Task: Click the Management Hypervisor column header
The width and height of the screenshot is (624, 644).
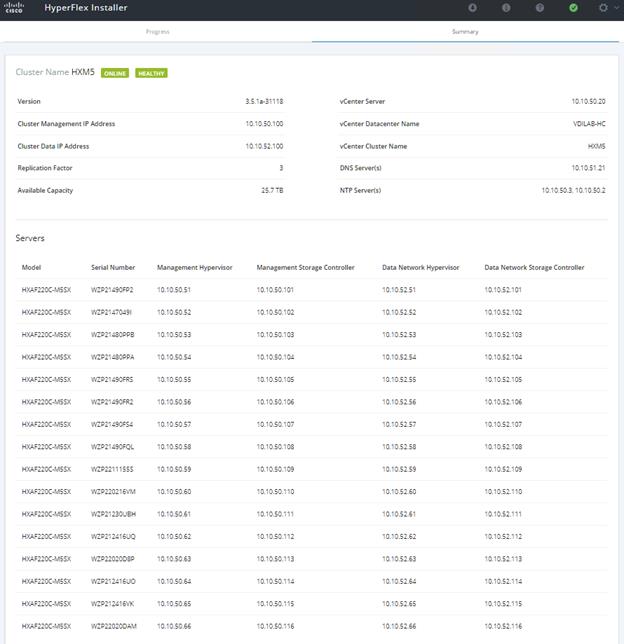Action: tap(195, 267)
